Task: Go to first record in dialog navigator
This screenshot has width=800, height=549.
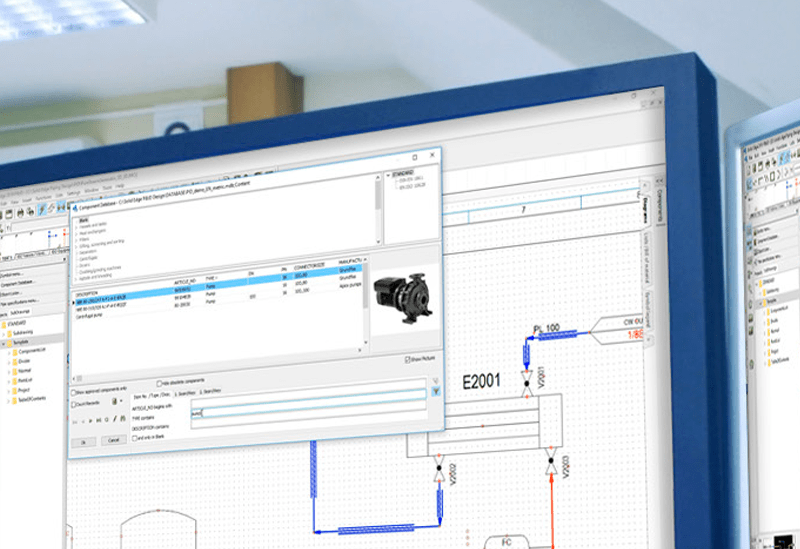Action: click(75, 422)
